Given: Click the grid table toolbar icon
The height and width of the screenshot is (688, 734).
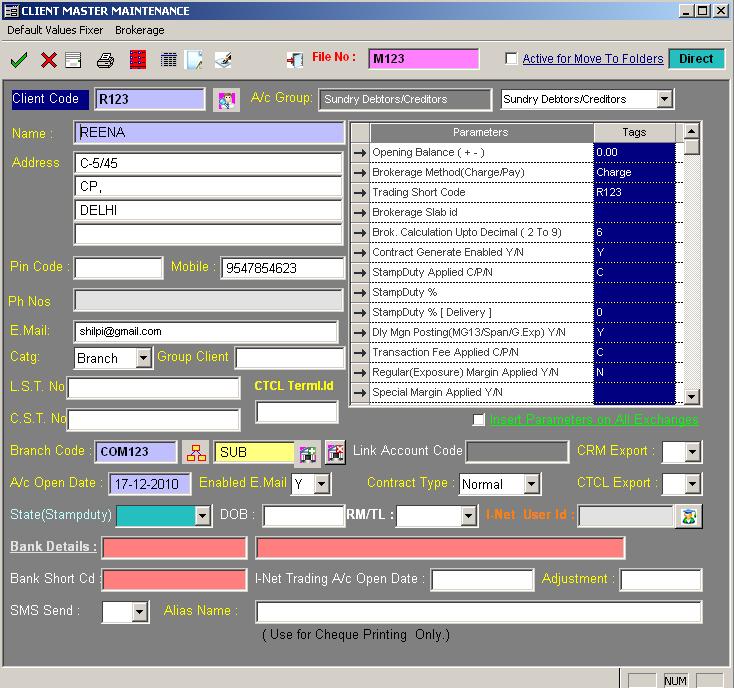Looking at the screenshot, I should tap(168, 60).
